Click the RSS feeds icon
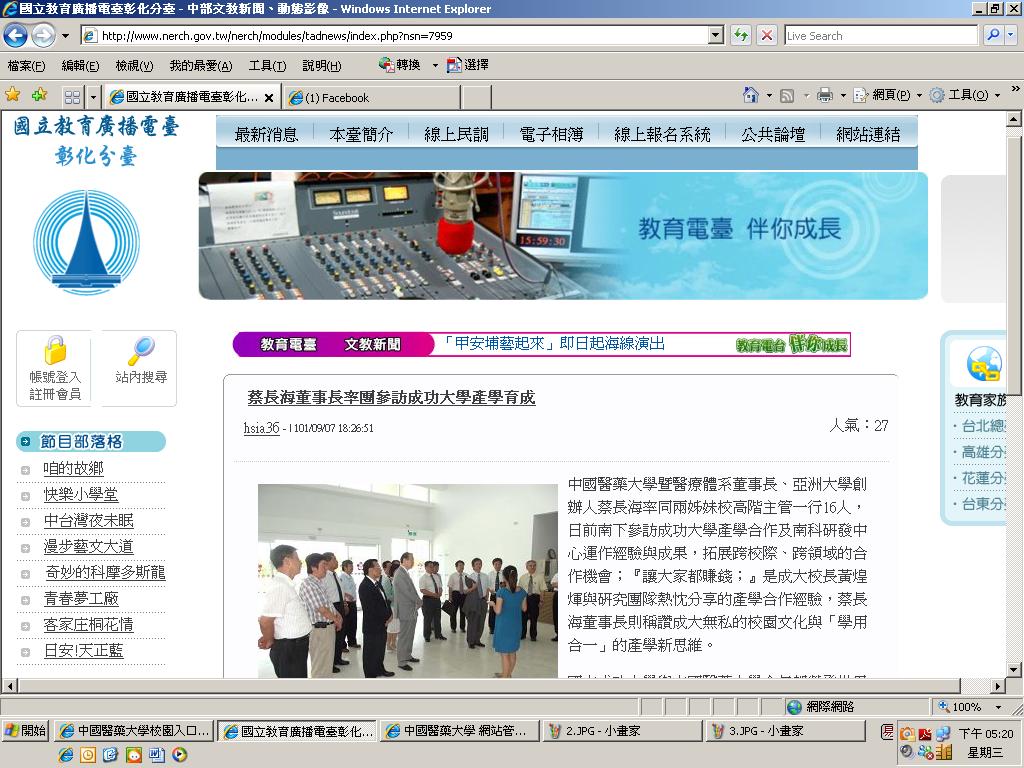The height and width of the screenshot is (768, 1024). click(787, 96)
